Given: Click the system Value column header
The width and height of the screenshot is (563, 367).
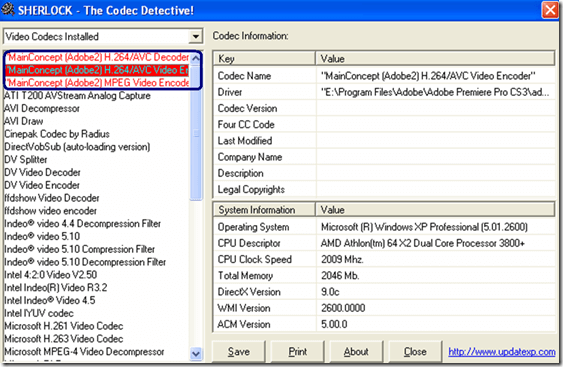Looking at the screenshot, I should (x=435, y=210).
